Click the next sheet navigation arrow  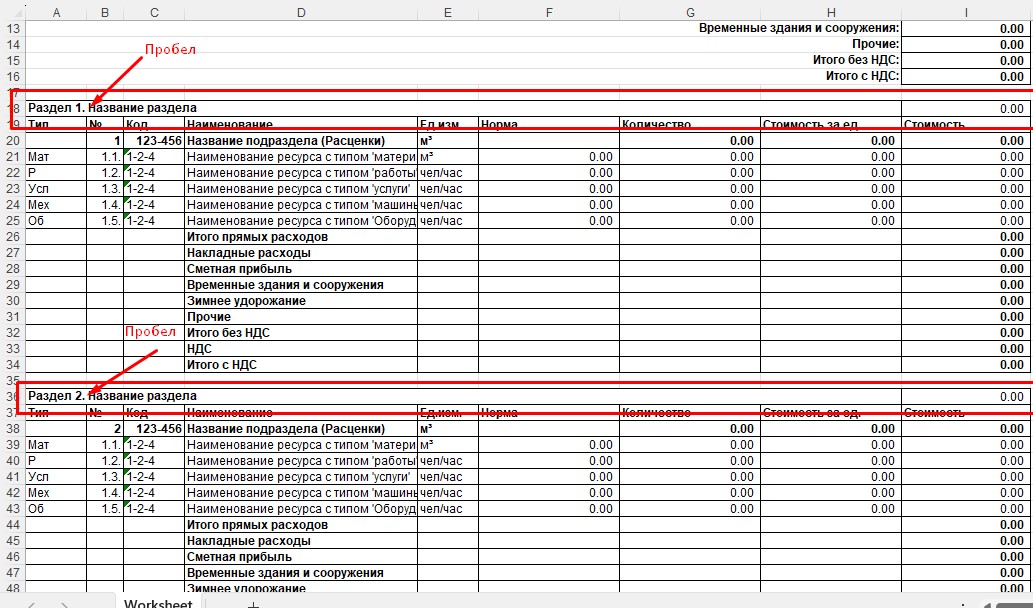coord(65,603)
